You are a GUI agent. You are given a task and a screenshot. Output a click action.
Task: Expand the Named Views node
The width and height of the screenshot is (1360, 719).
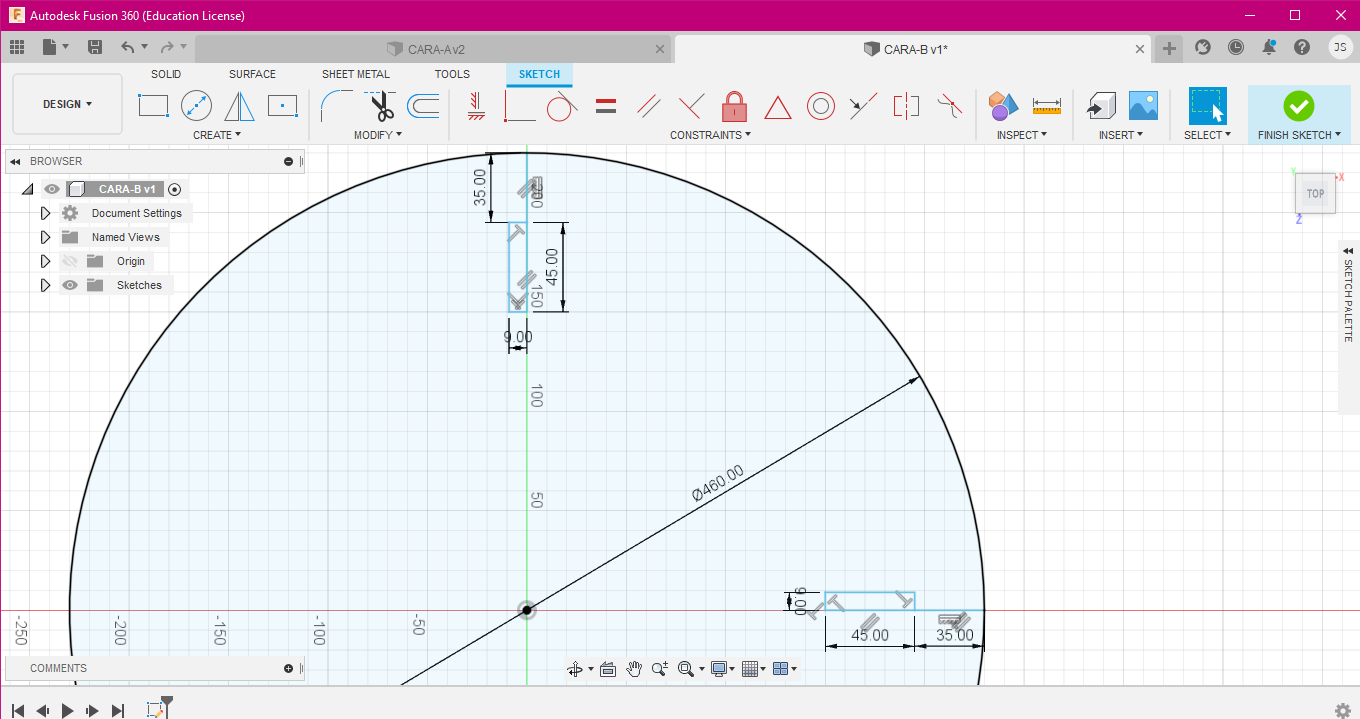[45, 237]
